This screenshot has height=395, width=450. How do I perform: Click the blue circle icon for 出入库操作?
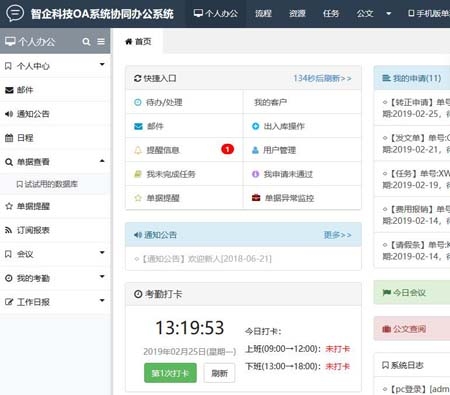(255, 126)
